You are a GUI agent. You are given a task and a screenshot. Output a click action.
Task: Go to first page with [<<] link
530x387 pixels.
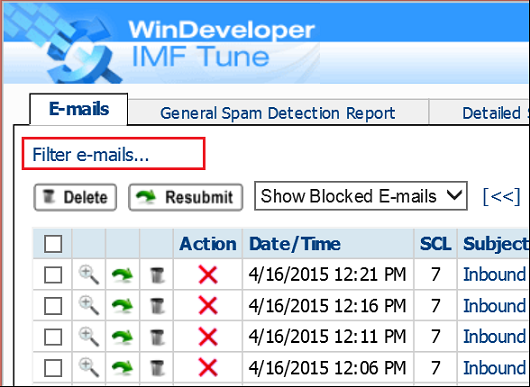coord(502,196)
